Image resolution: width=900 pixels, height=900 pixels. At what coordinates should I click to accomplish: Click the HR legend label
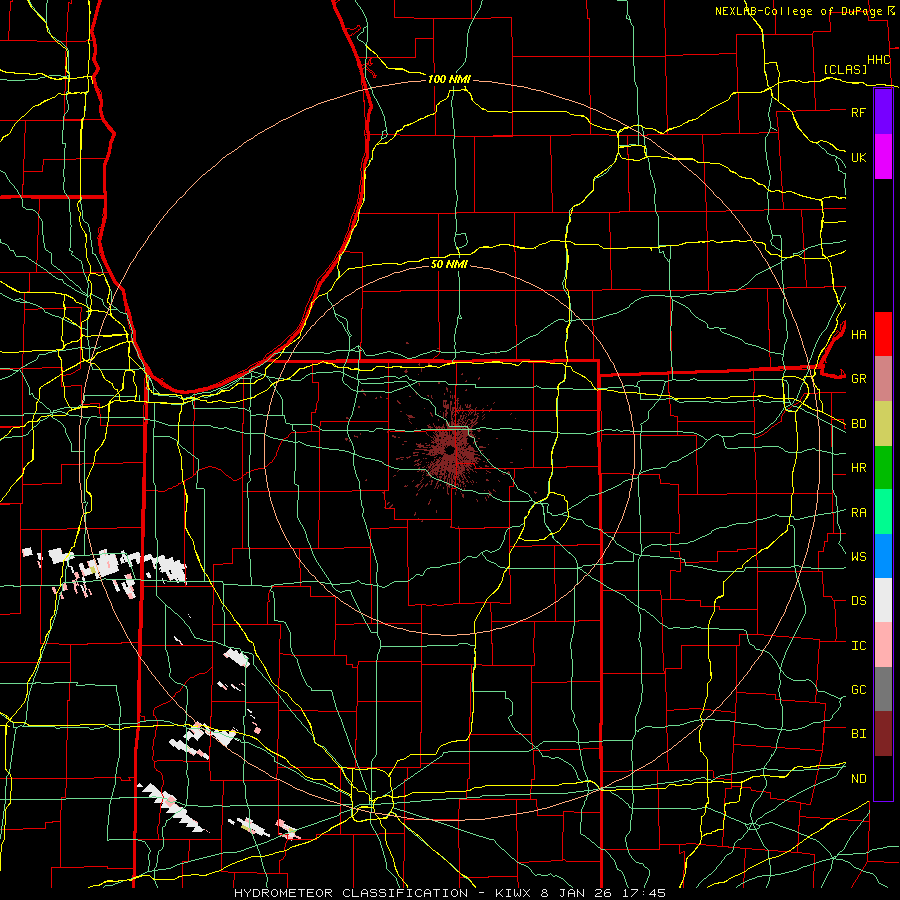point(859,468)
